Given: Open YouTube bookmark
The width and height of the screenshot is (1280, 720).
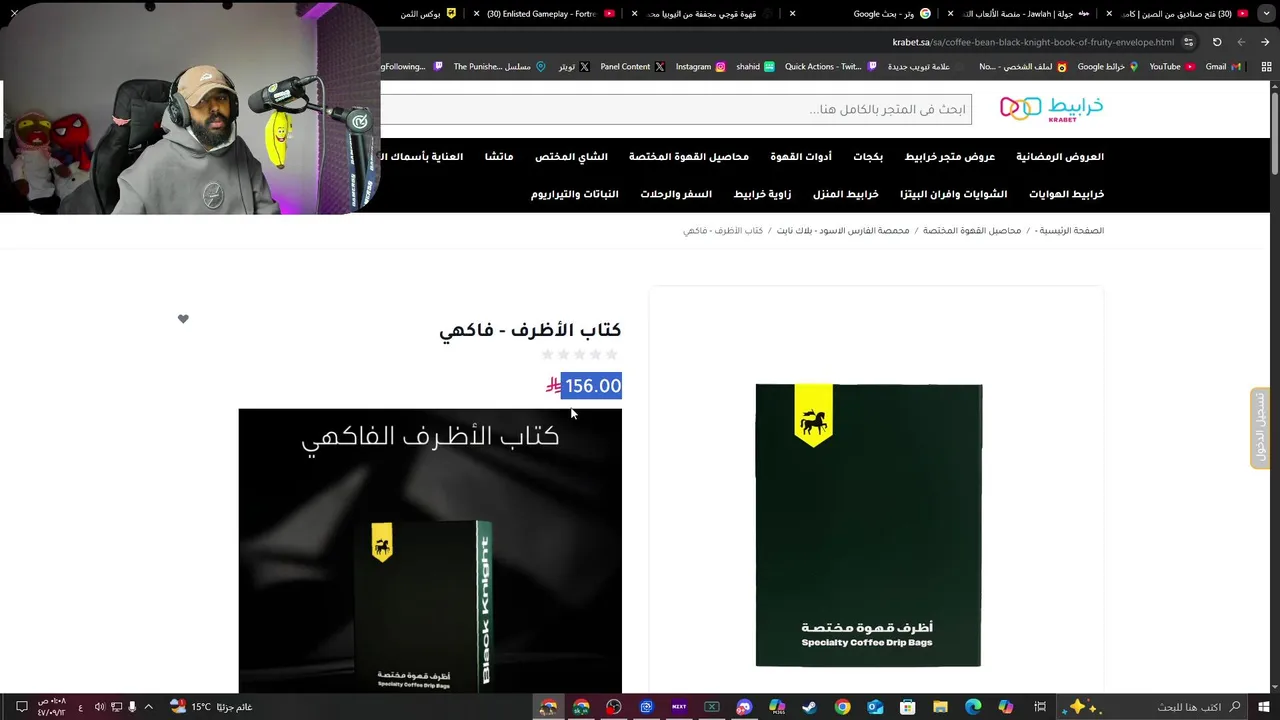Looking at the screenshot, I should pyautogui.click(x=1171, y=67).
